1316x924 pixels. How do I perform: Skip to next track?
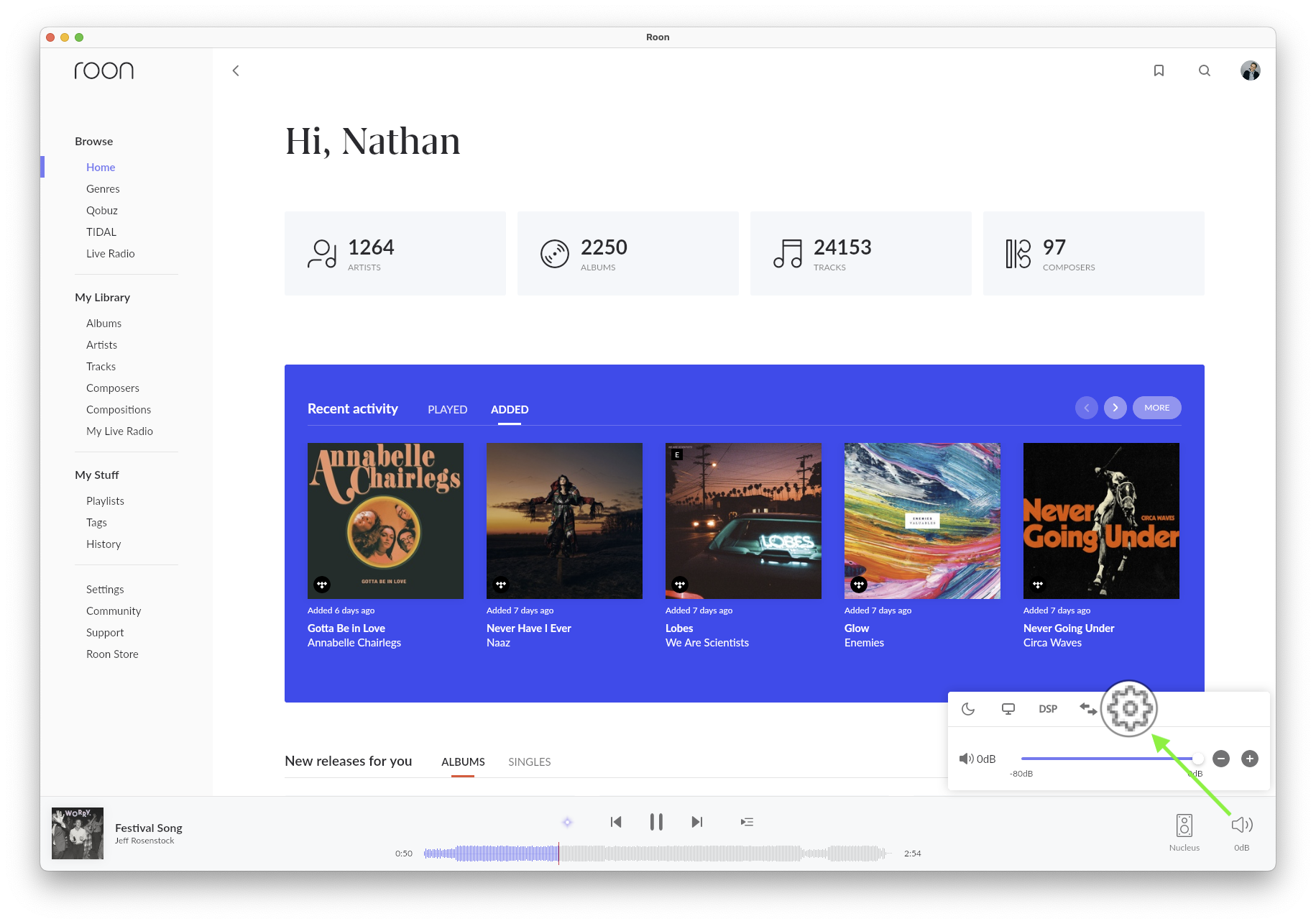click(x=696, y=822)
